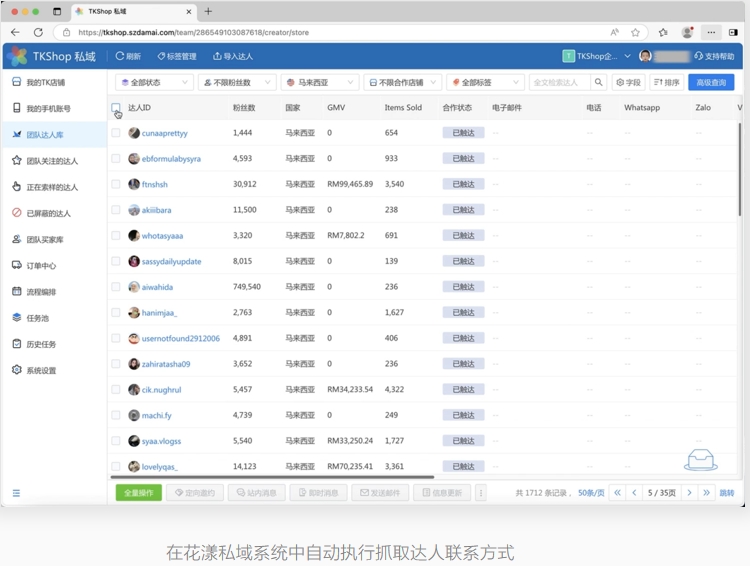Viewport: 750px width, 566px height.
Task: Go to the next page
Action: (689, 492)
